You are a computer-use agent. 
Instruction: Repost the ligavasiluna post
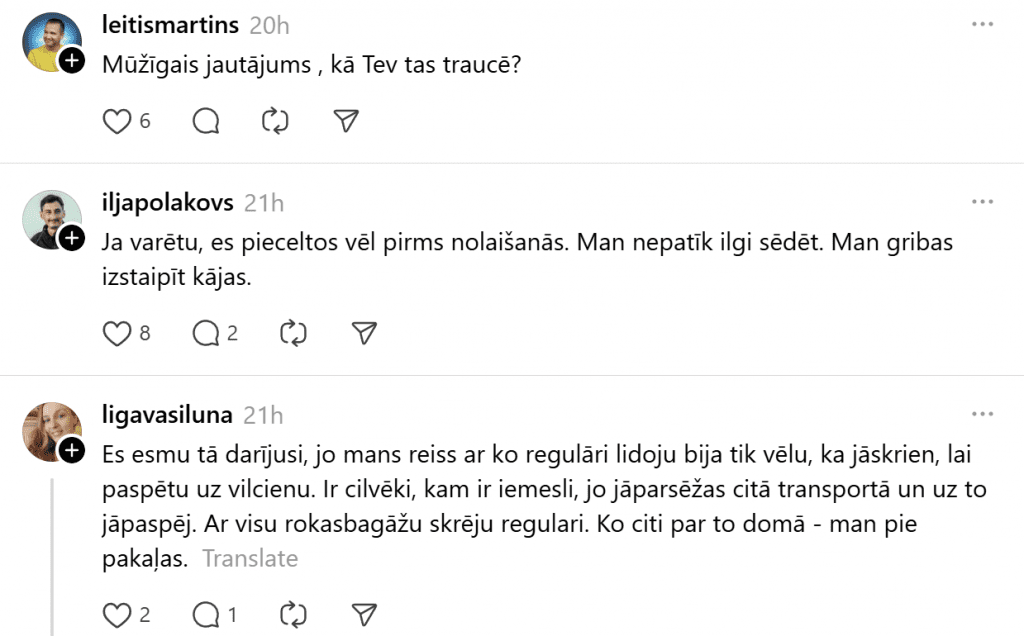tap(293, 613)
